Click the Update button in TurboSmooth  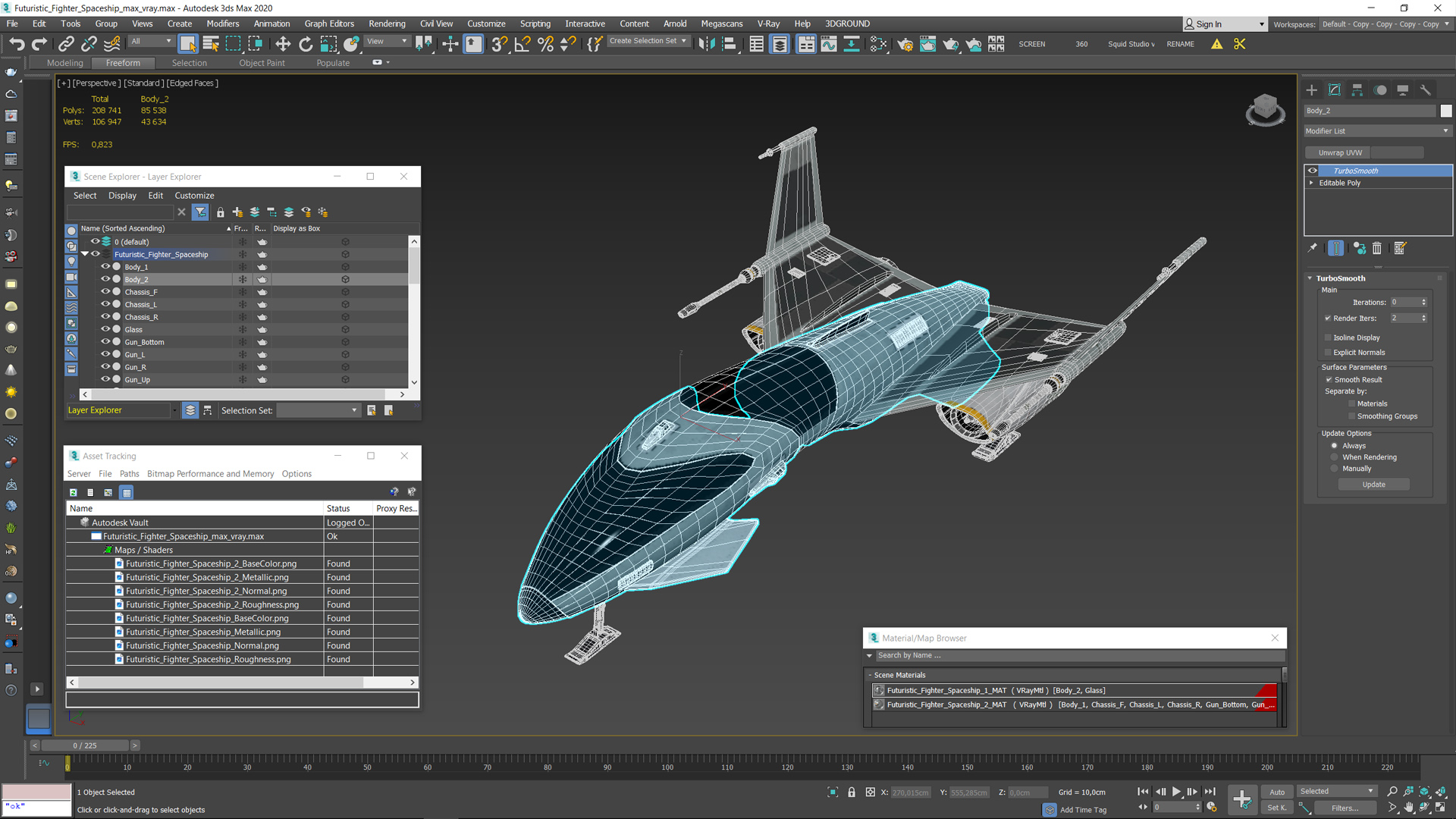click(x=1375, y=484)
